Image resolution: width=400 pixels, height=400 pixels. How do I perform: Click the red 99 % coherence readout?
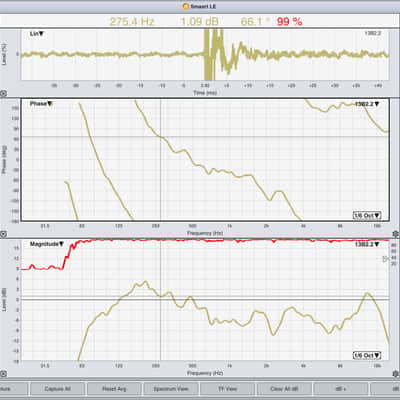point(289,22)
